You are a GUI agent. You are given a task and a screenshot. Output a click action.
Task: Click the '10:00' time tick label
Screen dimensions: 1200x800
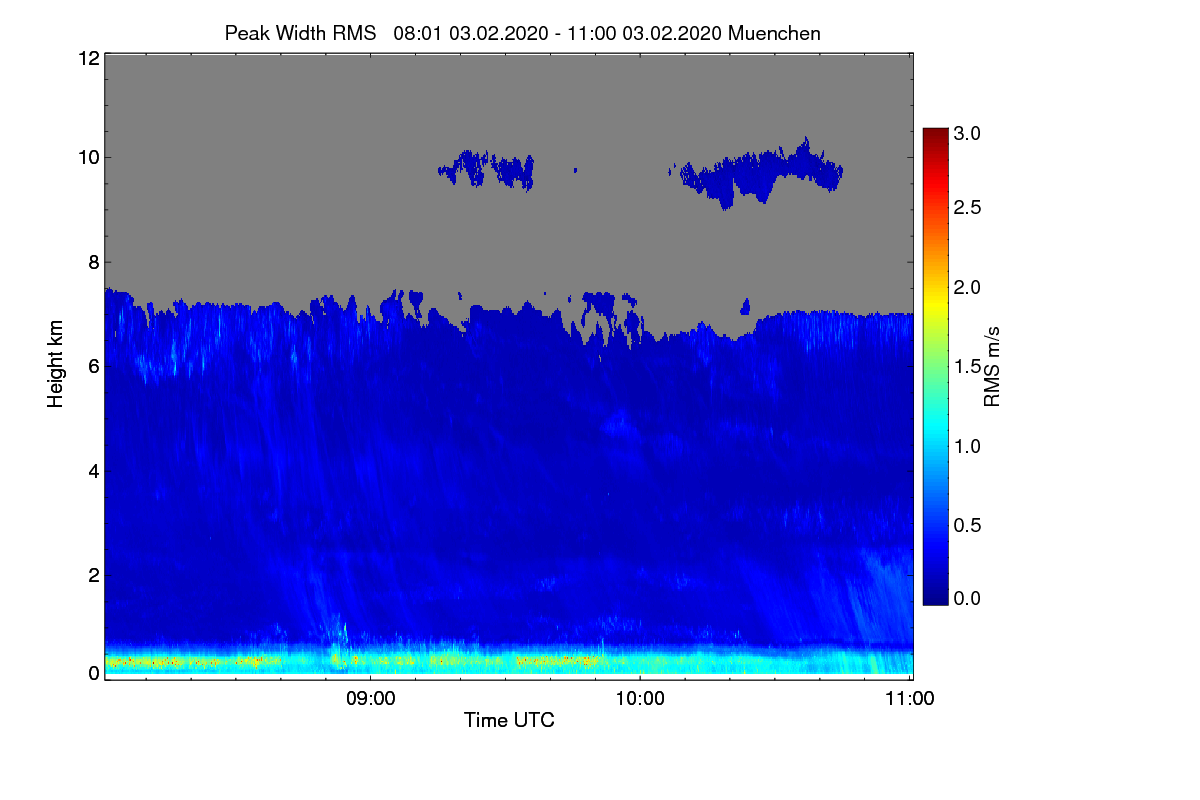640,699
